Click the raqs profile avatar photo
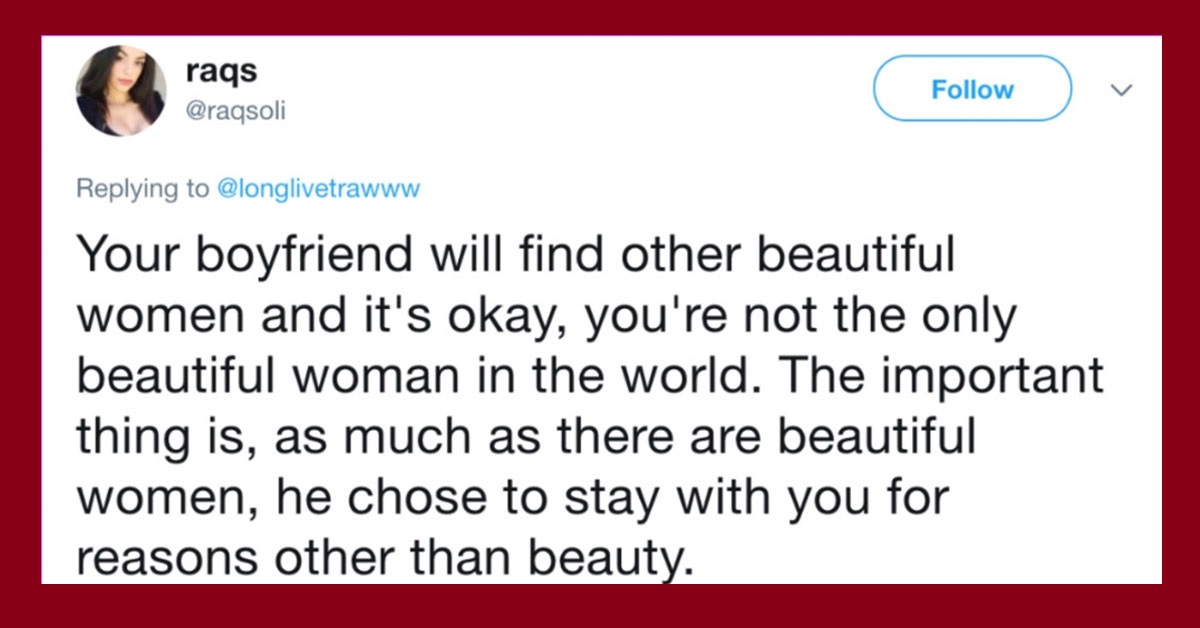The width and height of the screenshot is (1200, 628). coord(122,90)
